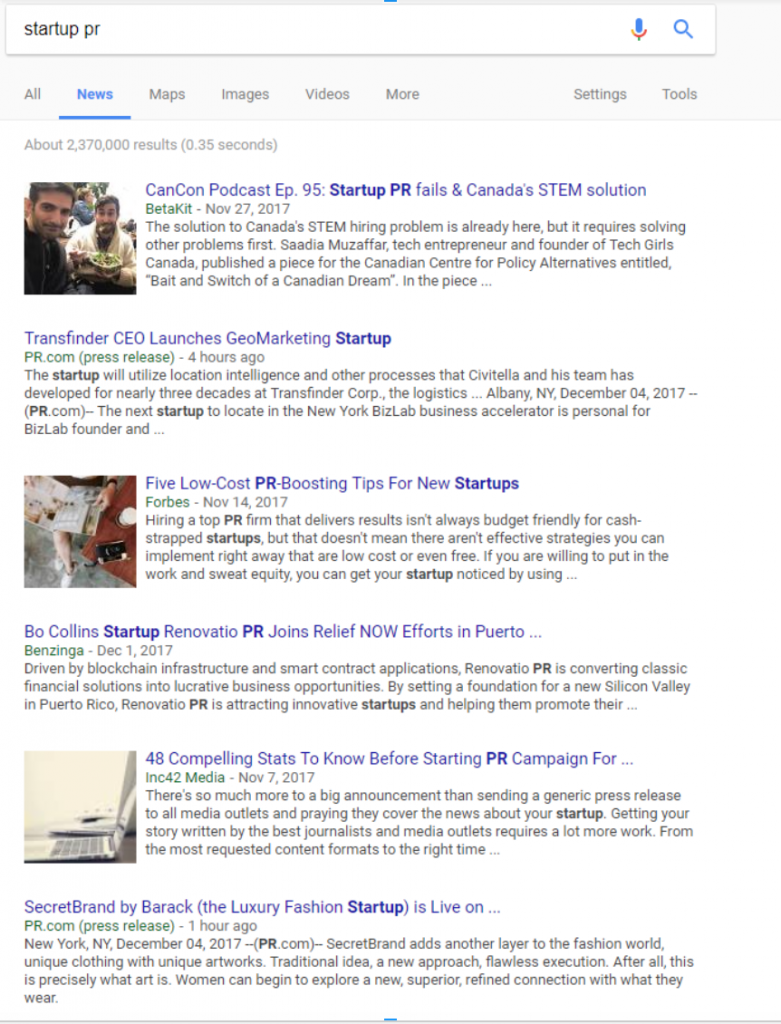
Task: Switch to the Images tab
Action: (x=245, y=94)
